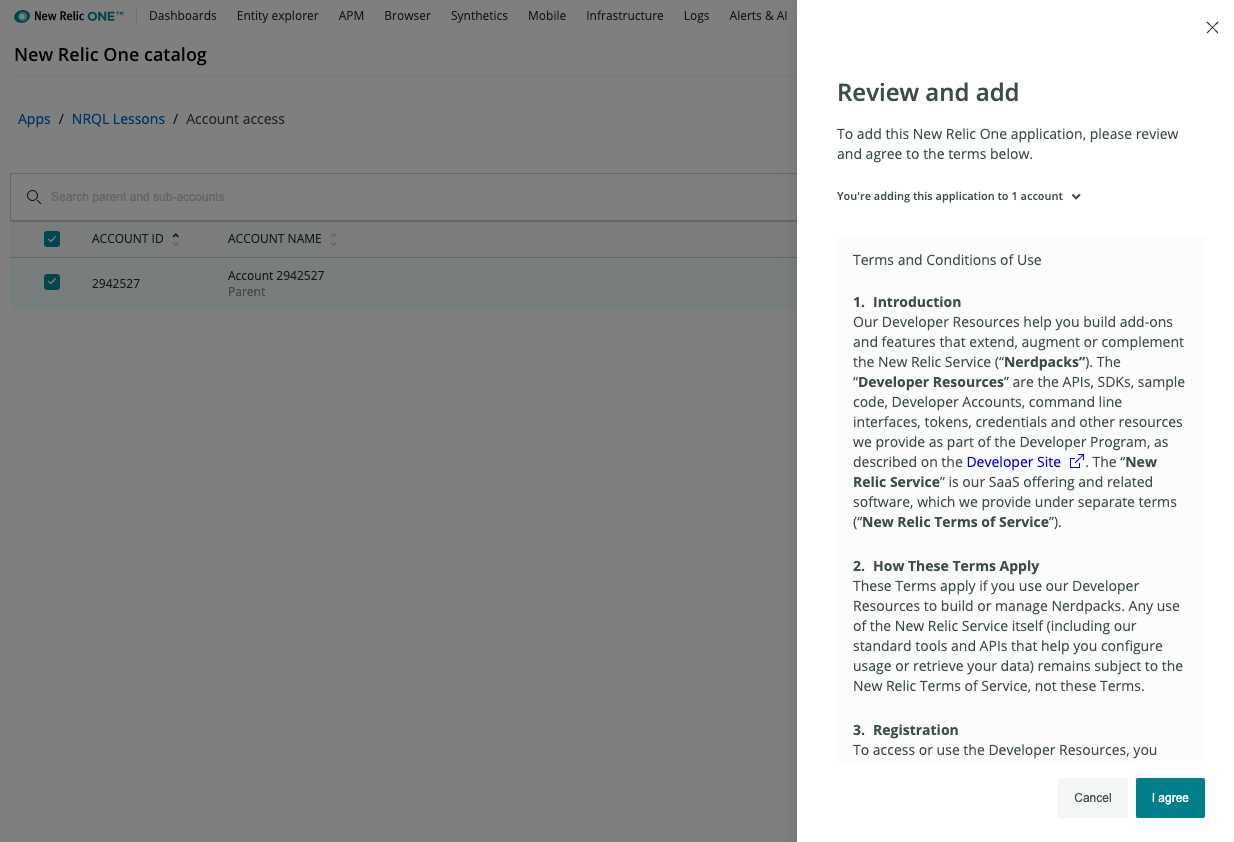Open Synthetics in top navigation
This screenshot has height=842, width=1234.
(x=479, y=16)
